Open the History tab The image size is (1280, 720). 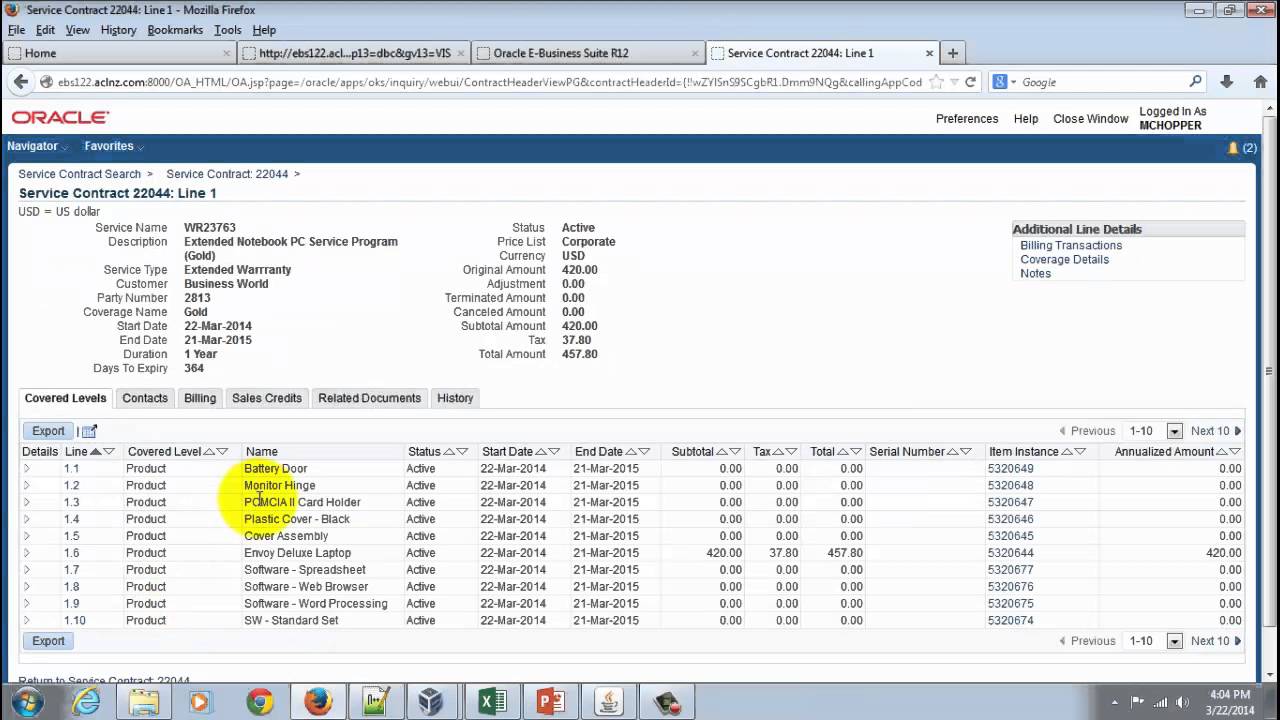point(455,398)
